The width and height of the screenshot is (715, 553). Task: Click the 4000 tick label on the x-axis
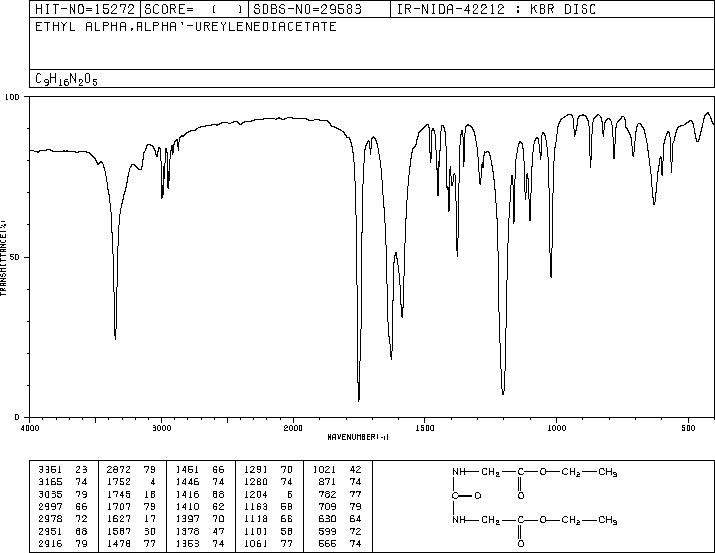tap(30, 427)
